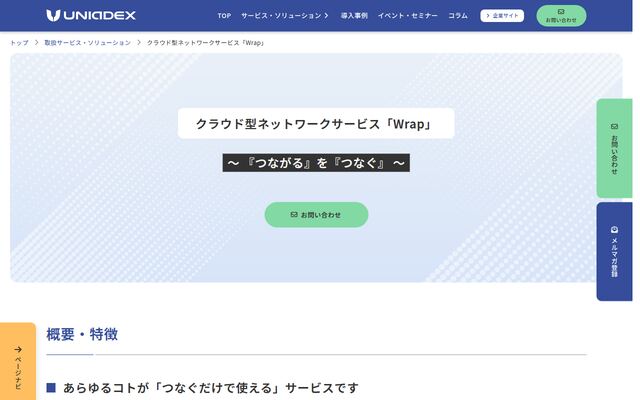Open 導入事例 in the header
The width and height of the screenshot is (640, 400).
point(354,16)
